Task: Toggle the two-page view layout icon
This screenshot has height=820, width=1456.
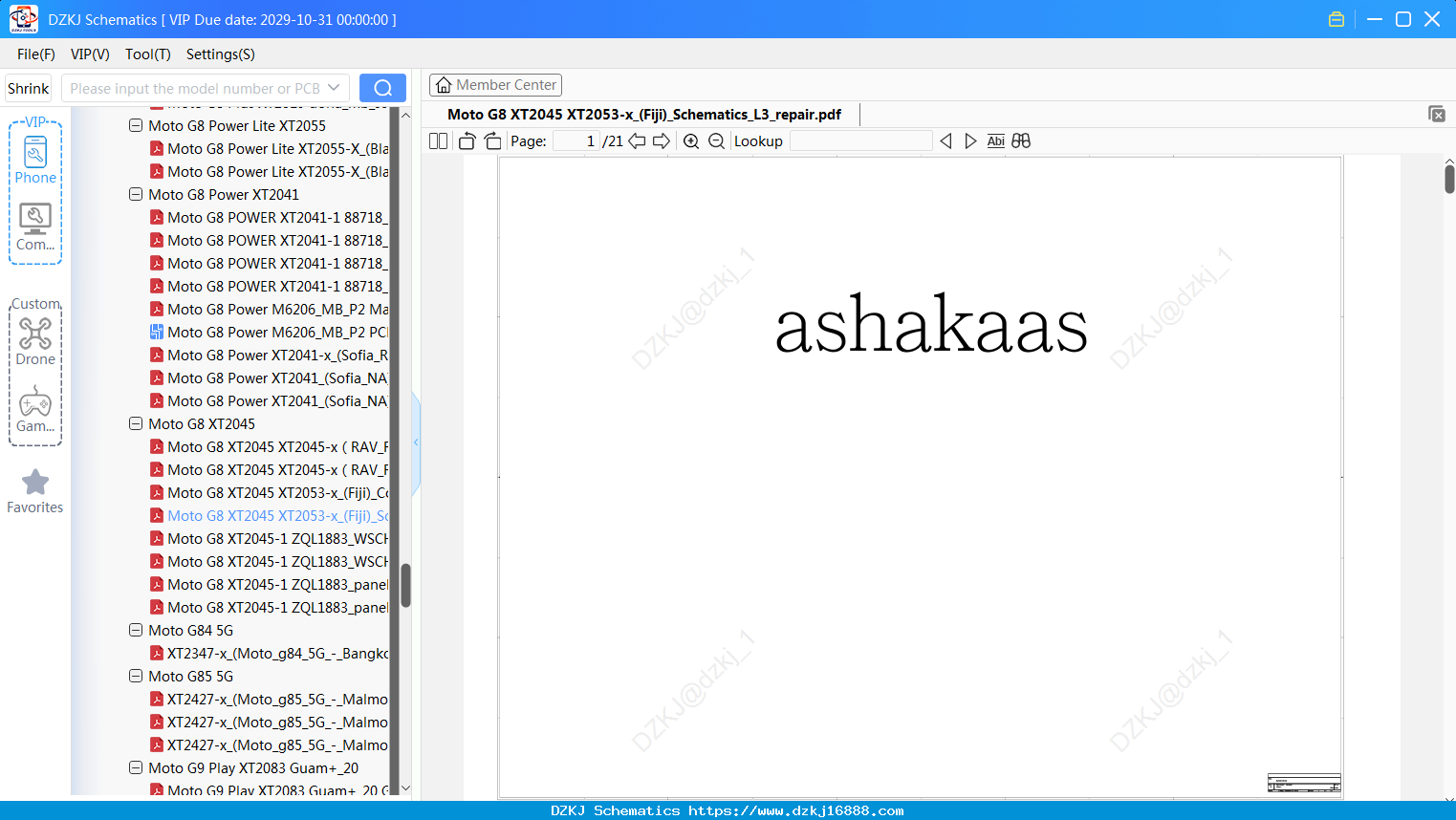Action: (439, 141)
